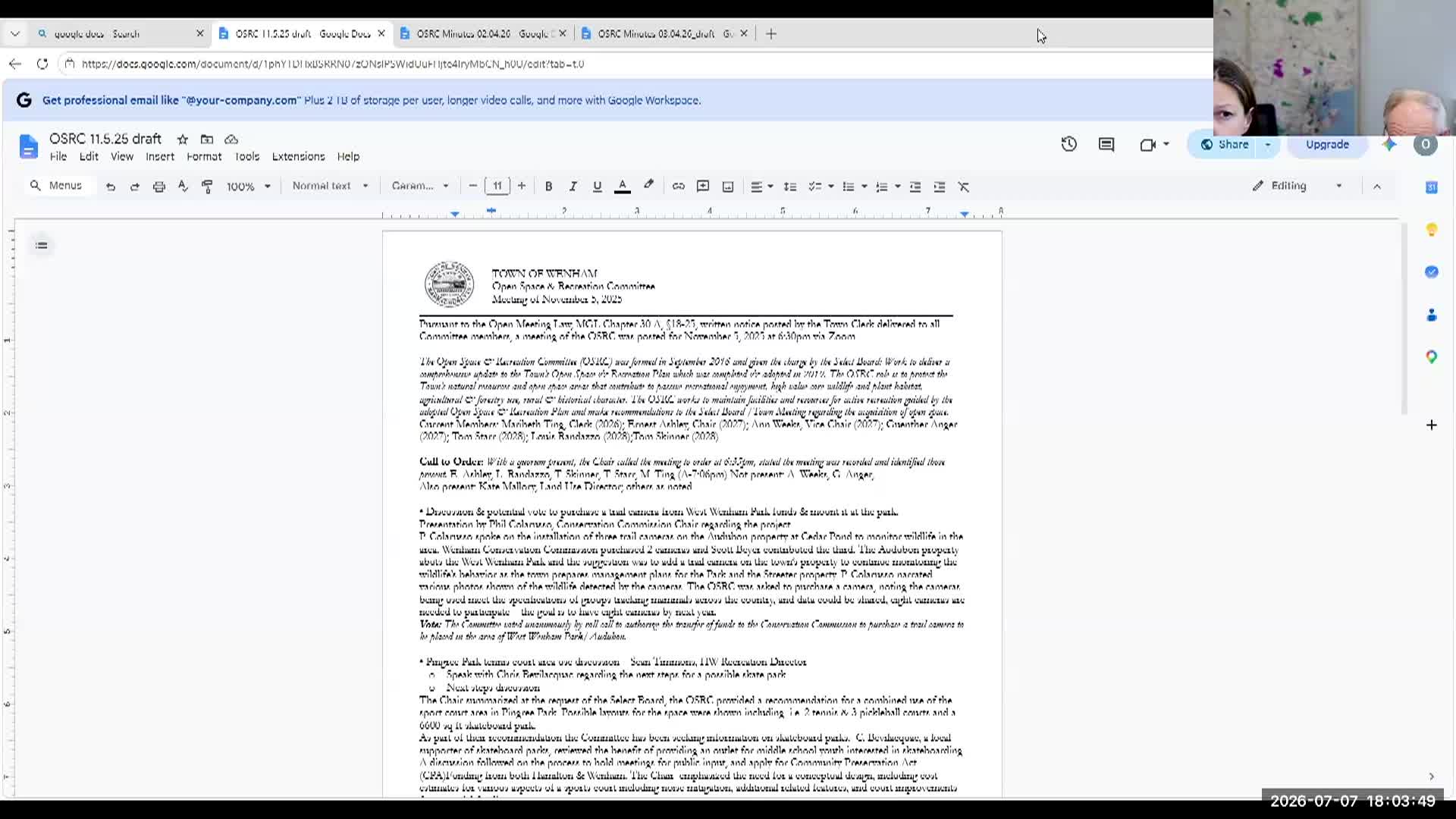Screen dimensions: 1456x819
Task: Open the Tools menu
Action: [x=247, y=157]
